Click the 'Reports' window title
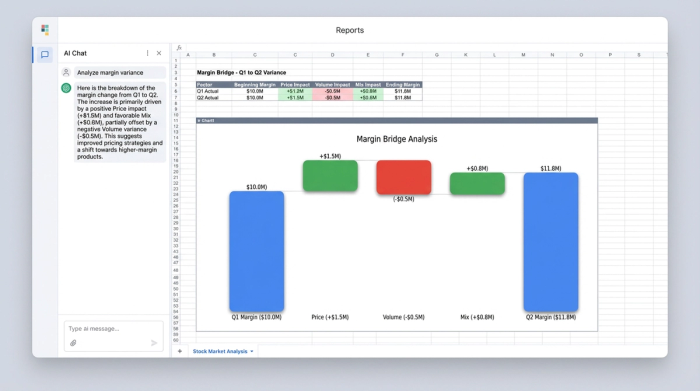Screen dimensions: 700x391 (x=350, y=30)
